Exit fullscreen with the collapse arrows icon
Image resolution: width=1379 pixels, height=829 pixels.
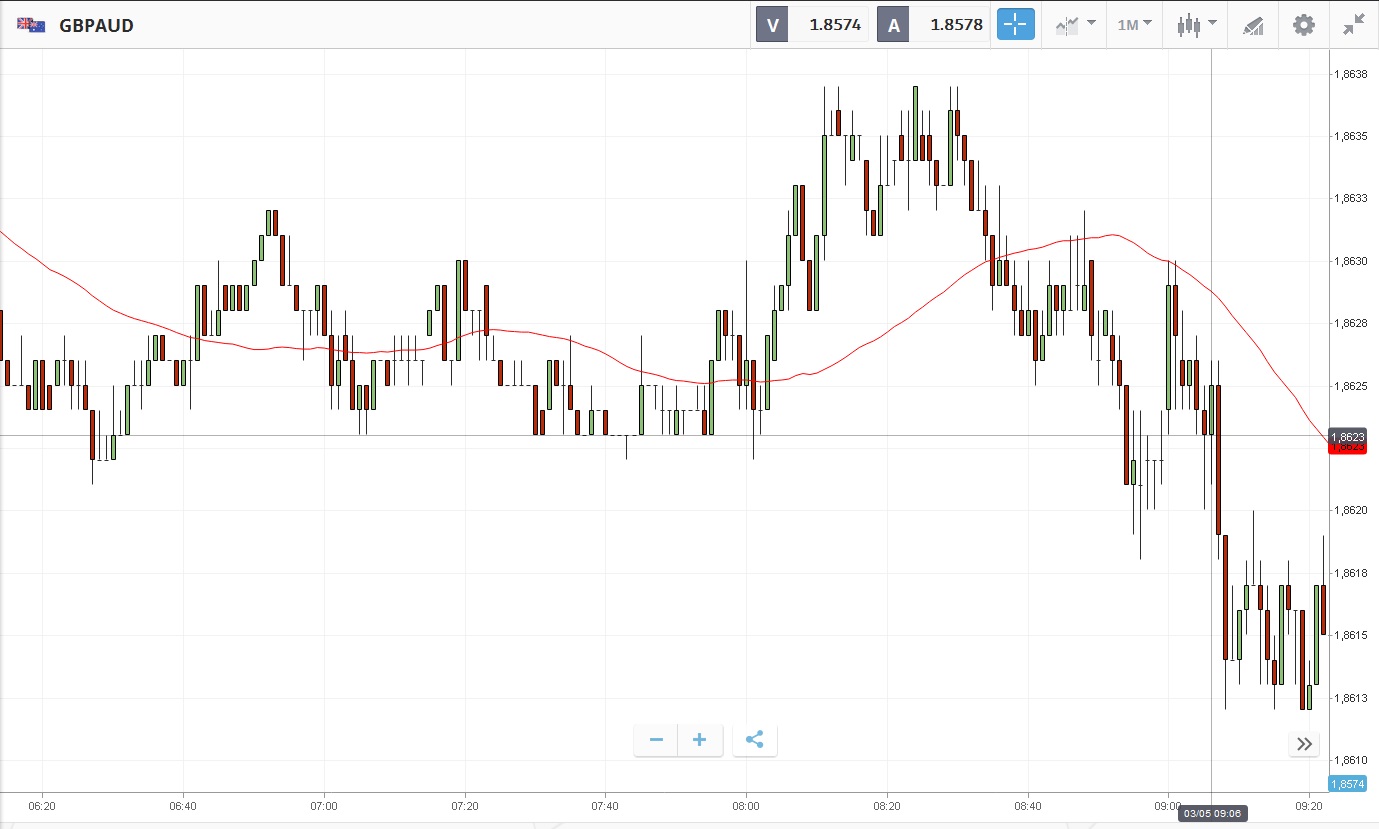click(1354, 25)
